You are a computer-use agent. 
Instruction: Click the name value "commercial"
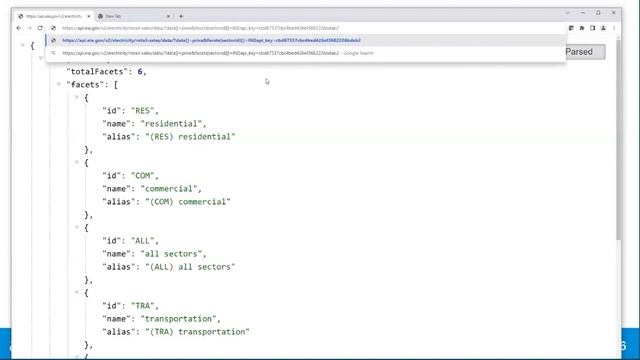(169, 189)
